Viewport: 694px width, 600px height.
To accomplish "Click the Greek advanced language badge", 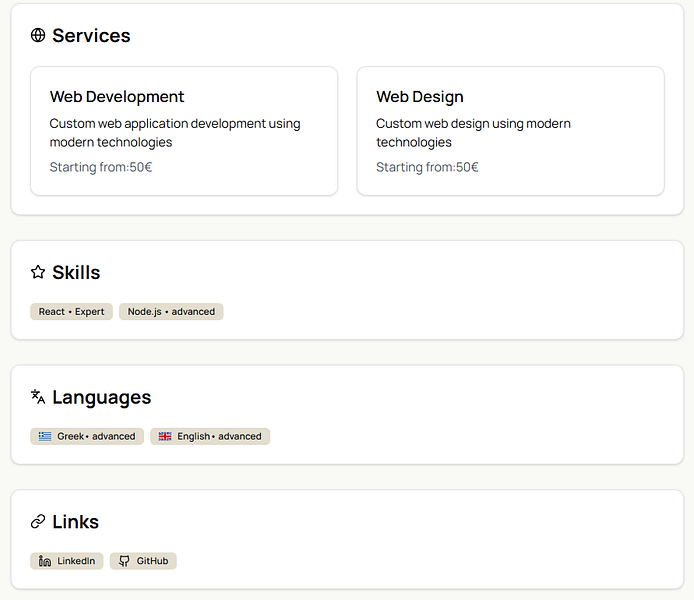I will click(87, 436).
